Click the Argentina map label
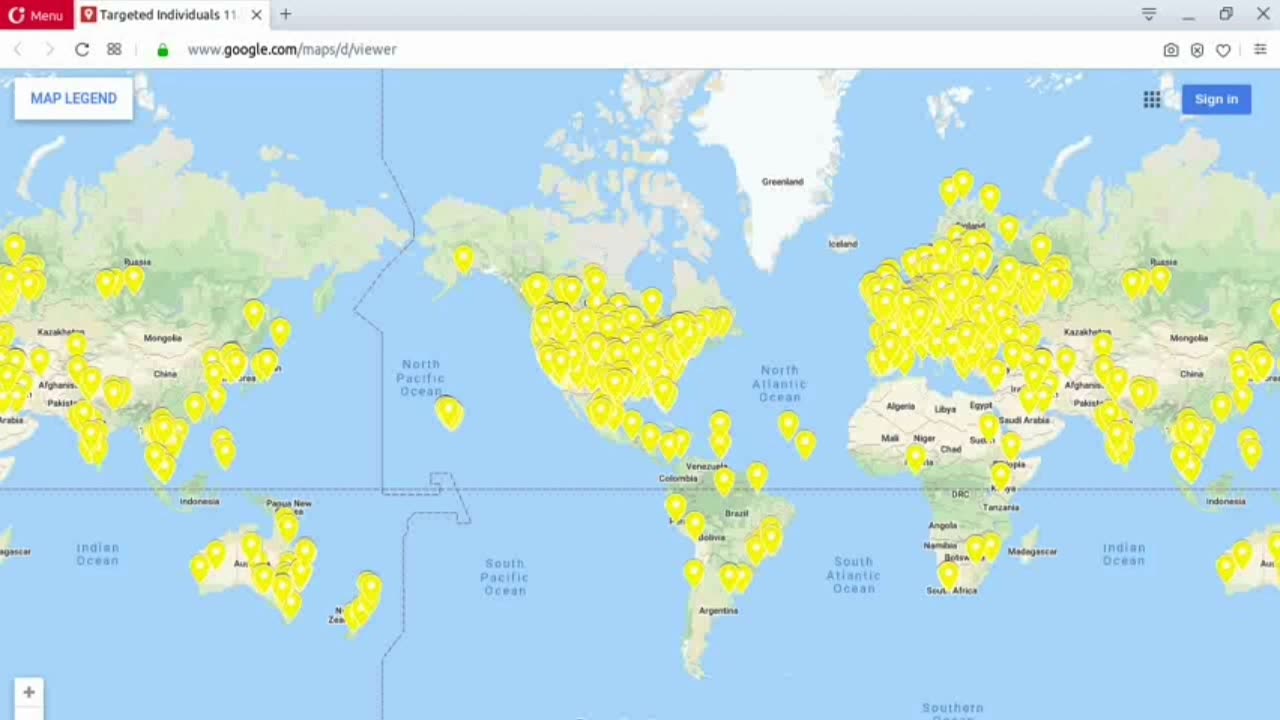Image resolution: width=1280 pixels, height=720 pixels. click(x=718, y=610)
